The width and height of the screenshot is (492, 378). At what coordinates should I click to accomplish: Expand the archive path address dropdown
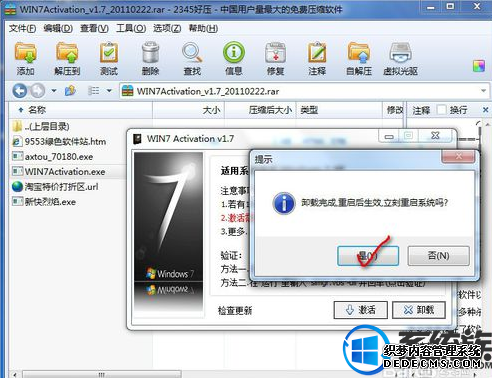(483, 91)
